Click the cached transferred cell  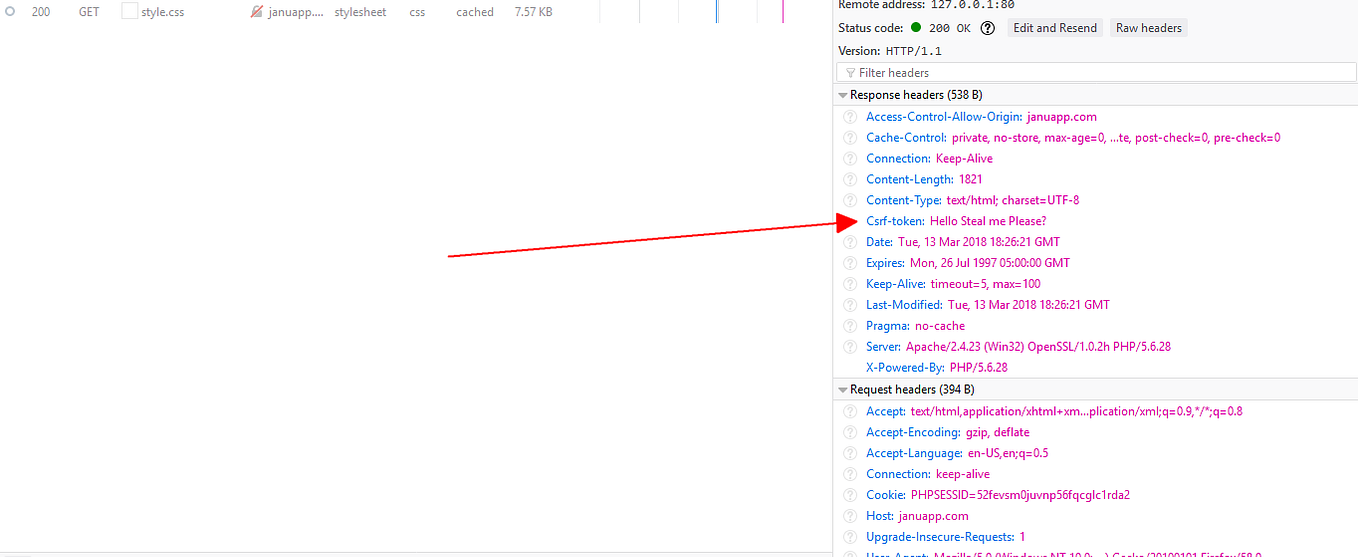click(475, 12)
